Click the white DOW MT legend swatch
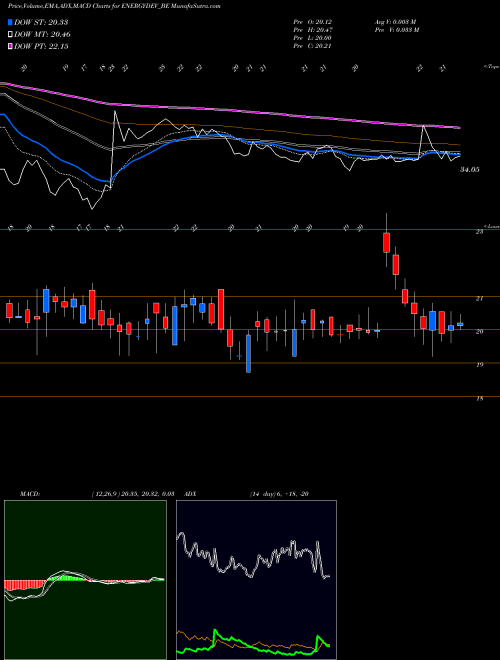Screen dimensions: 500x660 [x=11, y=35]
